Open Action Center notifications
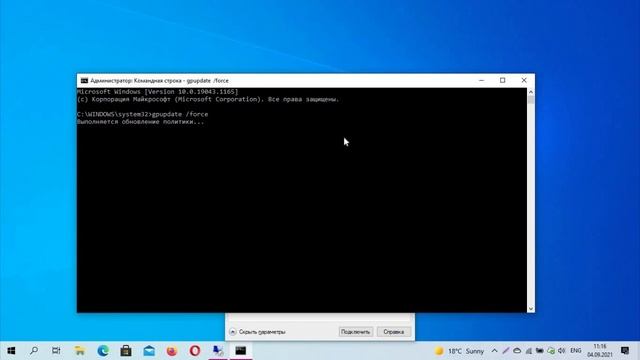This screenshot has width=640, height=360. click(x=624, y=351)
